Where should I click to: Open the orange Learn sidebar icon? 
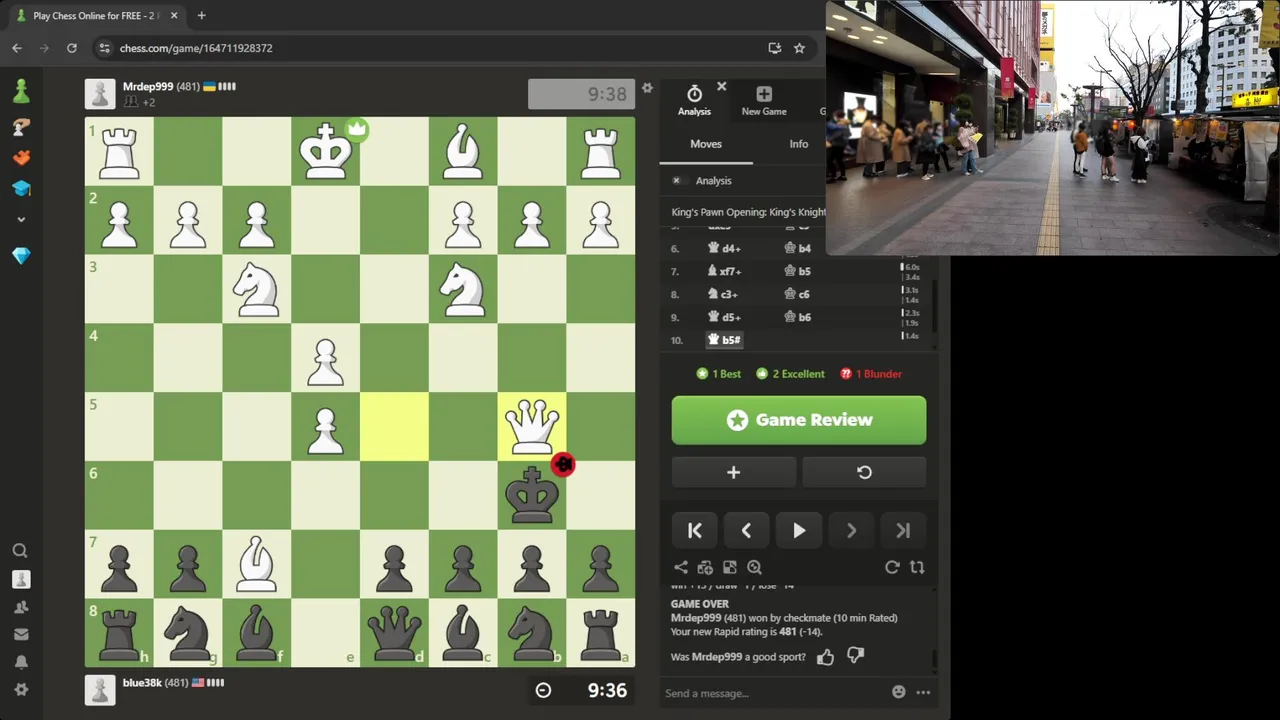pyautogui.click(x=21, y=157)
